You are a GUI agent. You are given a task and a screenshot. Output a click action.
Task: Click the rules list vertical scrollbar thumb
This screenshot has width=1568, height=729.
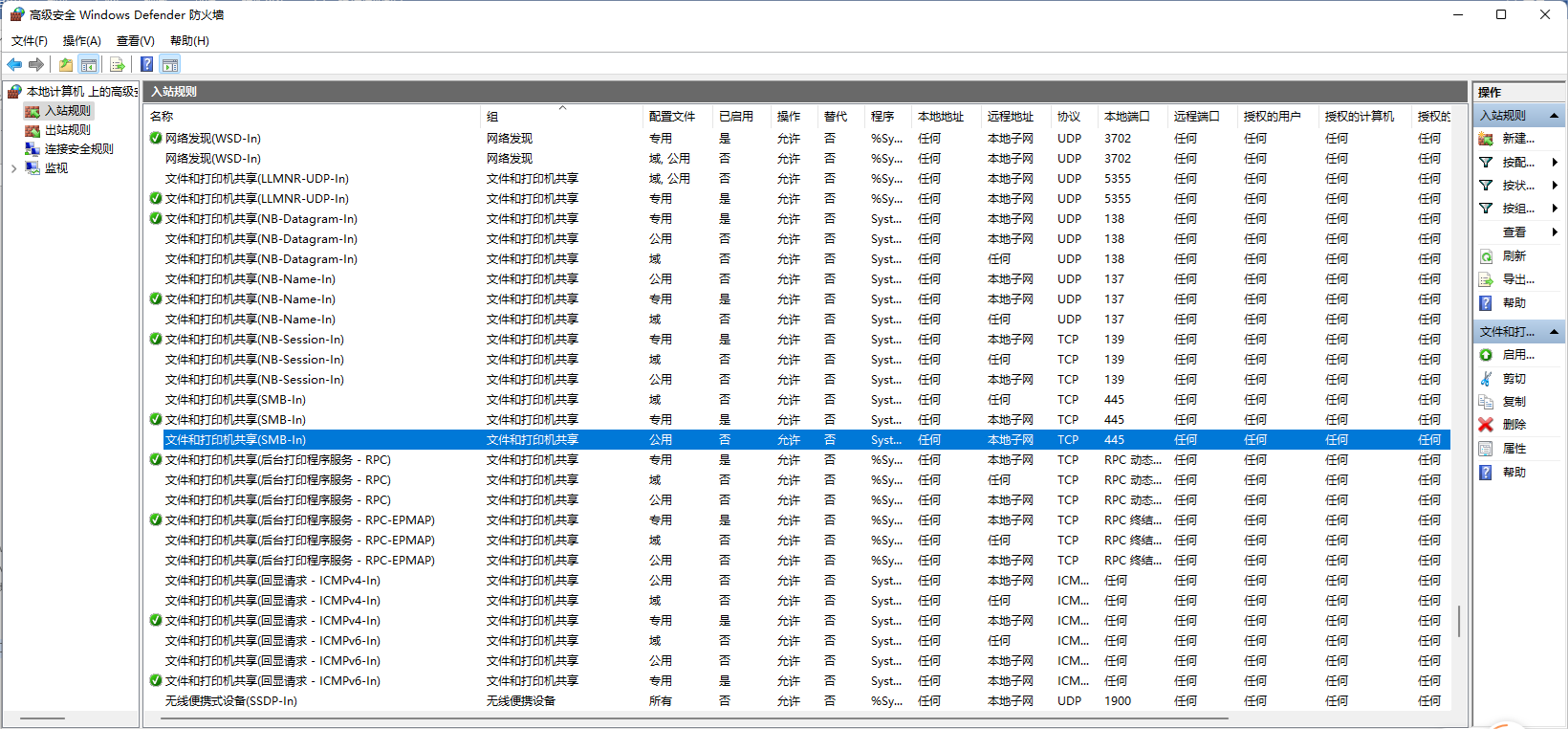tap(1459, 621)
